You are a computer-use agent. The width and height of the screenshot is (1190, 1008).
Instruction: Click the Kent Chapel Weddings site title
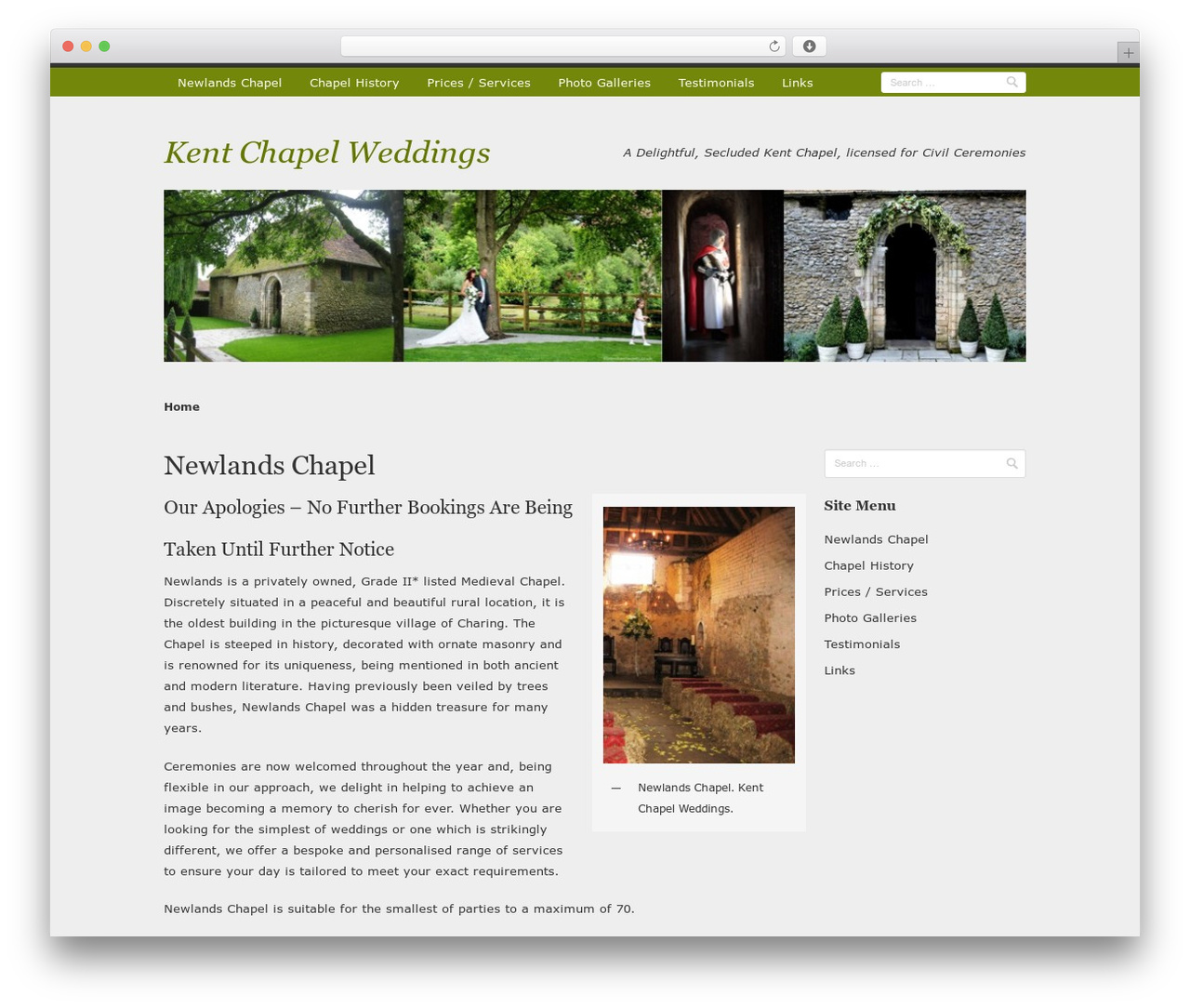point(327,153)
